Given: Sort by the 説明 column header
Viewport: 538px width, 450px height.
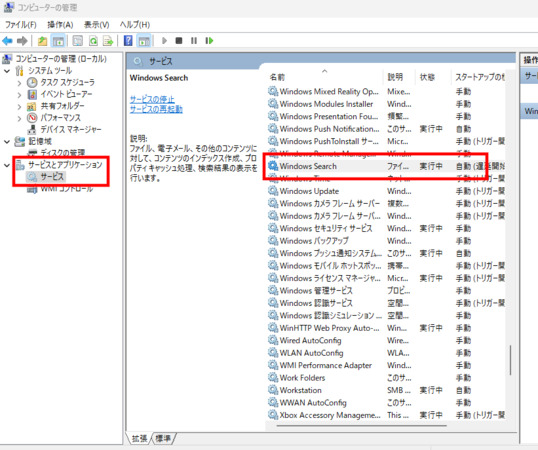Looking at the screenshot, I should click(x=399, y=77).
